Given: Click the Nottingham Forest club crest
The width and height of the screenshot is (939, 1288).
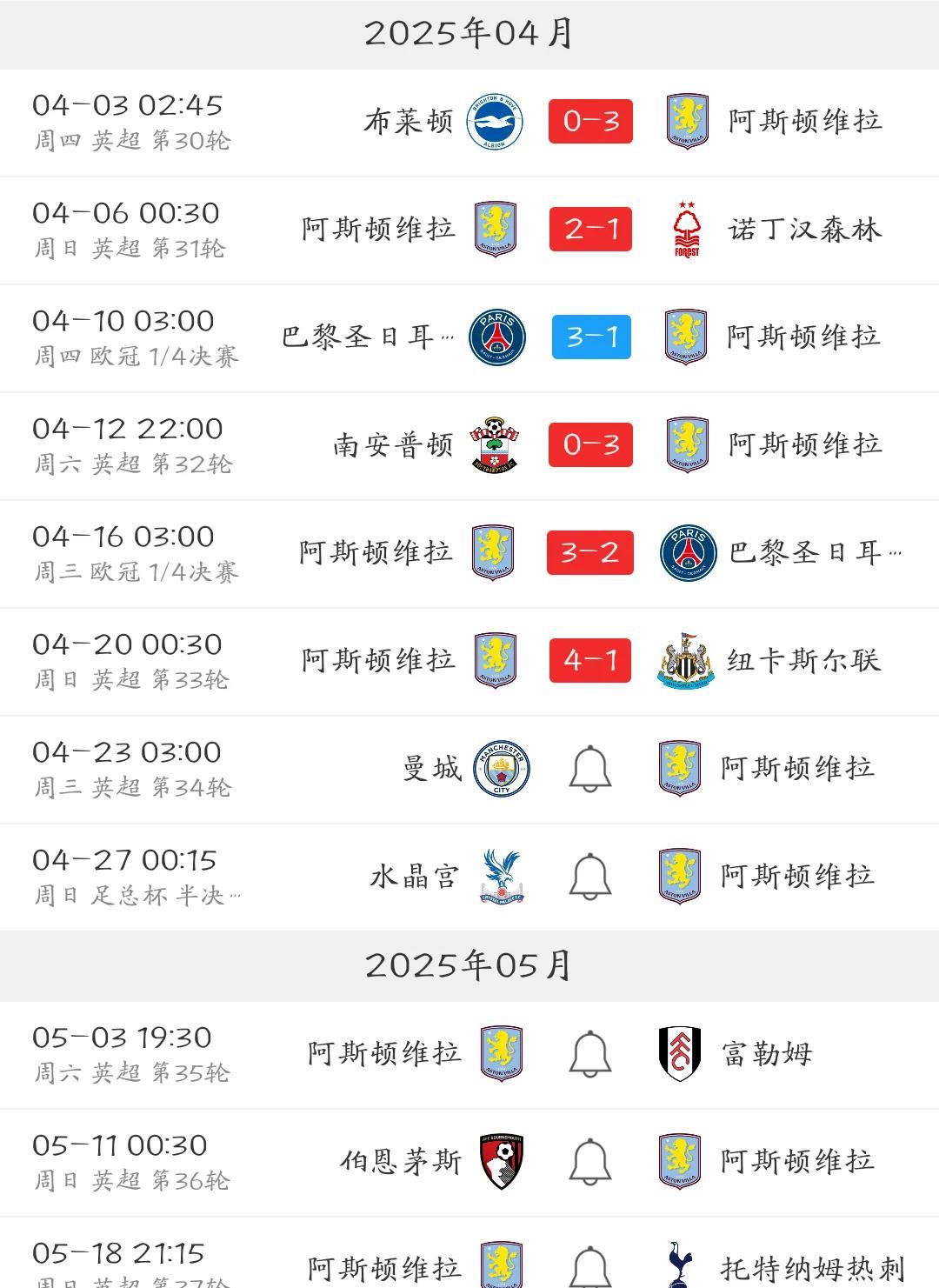Looking at the screenshot, I should coord(687,230).
